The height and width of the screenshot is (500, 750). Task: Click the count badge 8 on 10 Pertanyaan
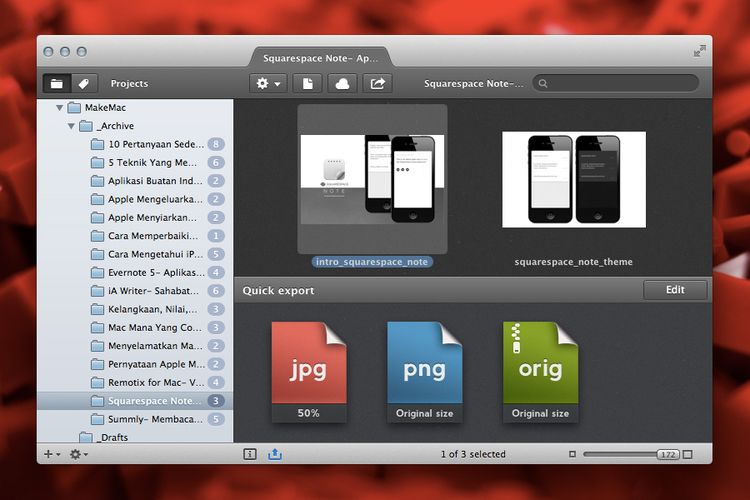coord(216,144)
